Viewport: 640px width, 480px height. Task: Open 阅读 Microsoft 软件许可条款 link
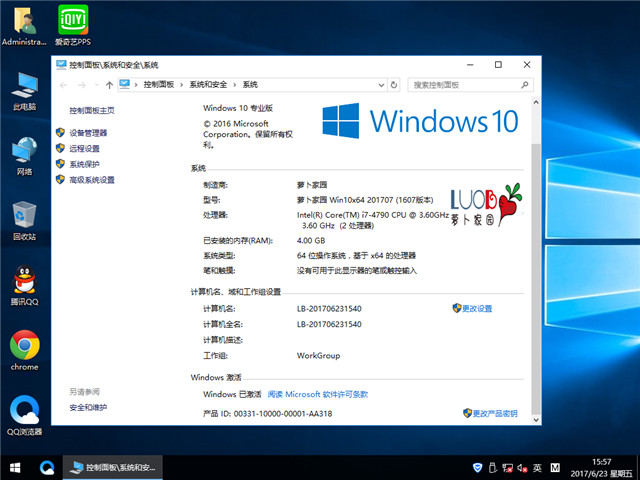click(318, 394)
